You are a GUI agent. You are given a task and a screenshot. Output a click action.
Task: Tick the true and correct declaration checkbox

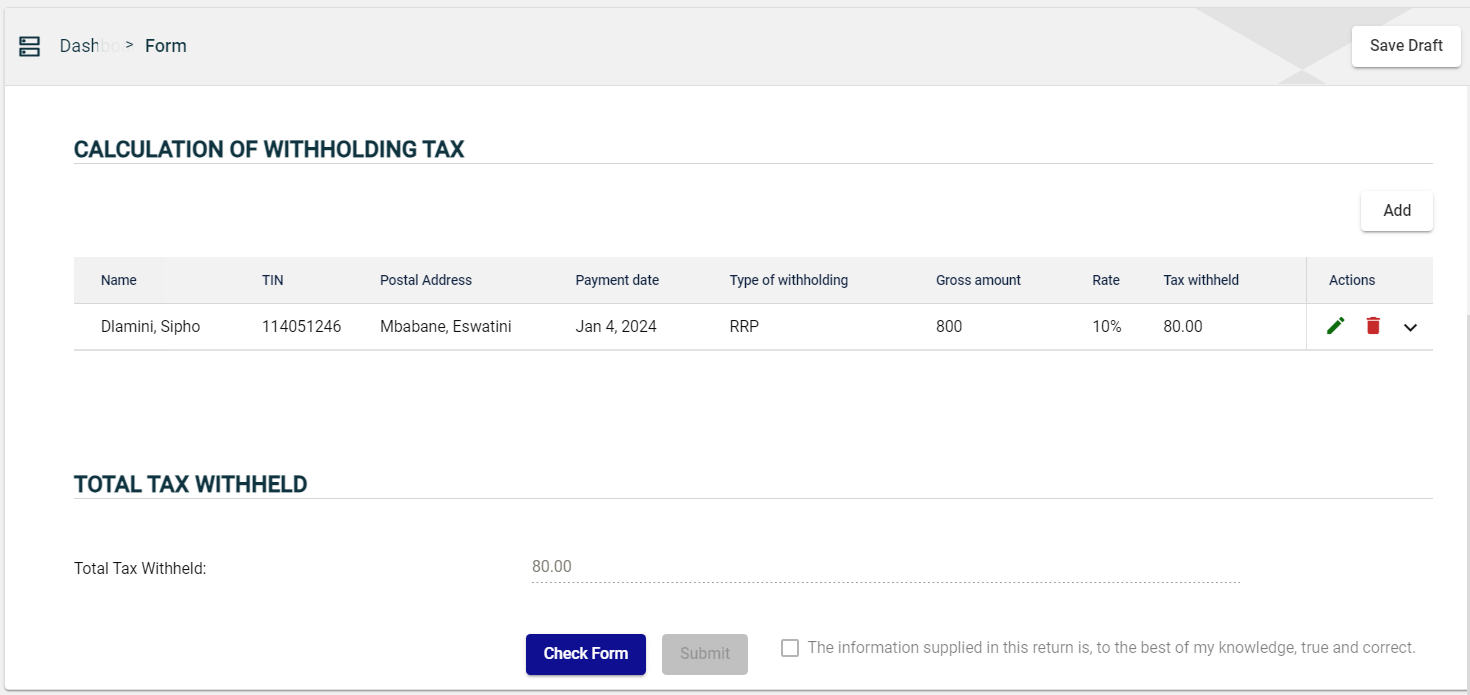[790, 648]
